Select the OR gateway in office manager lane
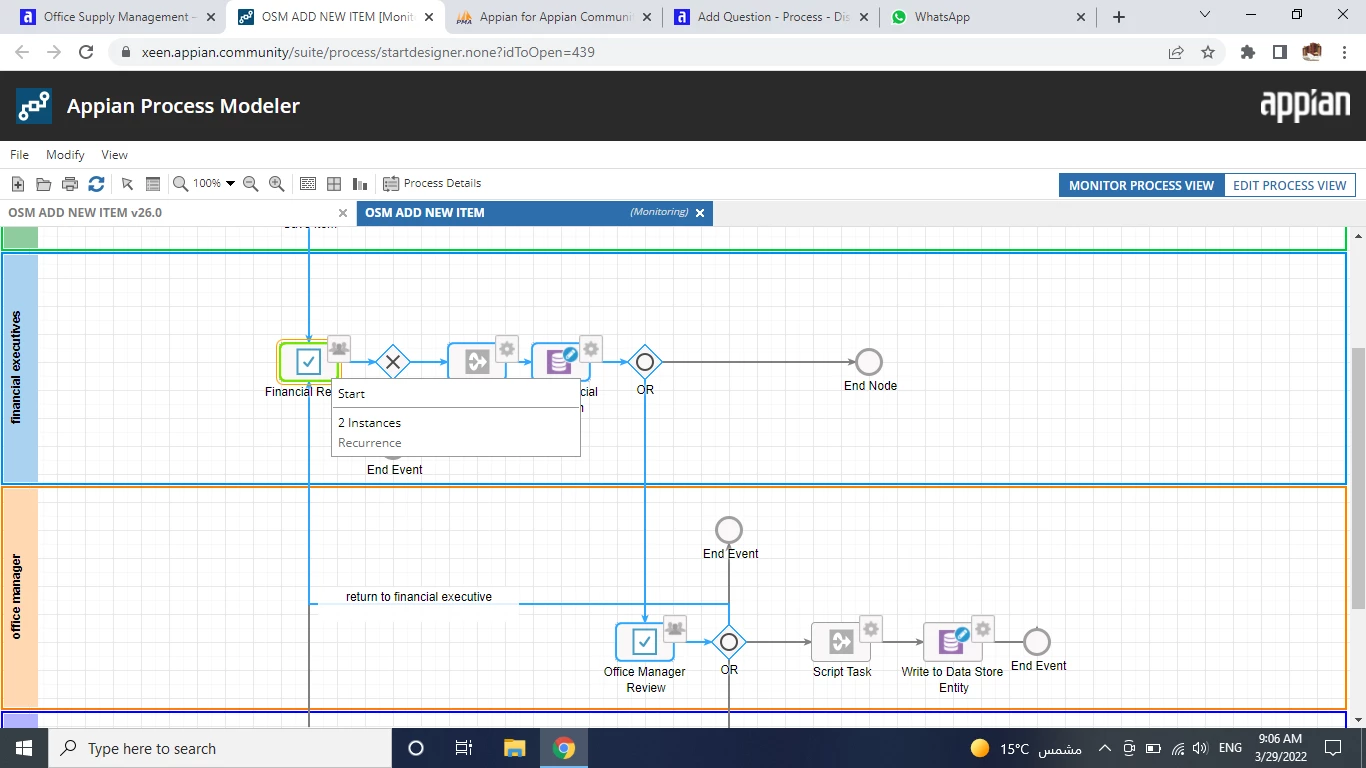The height and width of the screenshot is (768, 1366). click(x=729, y=642)
